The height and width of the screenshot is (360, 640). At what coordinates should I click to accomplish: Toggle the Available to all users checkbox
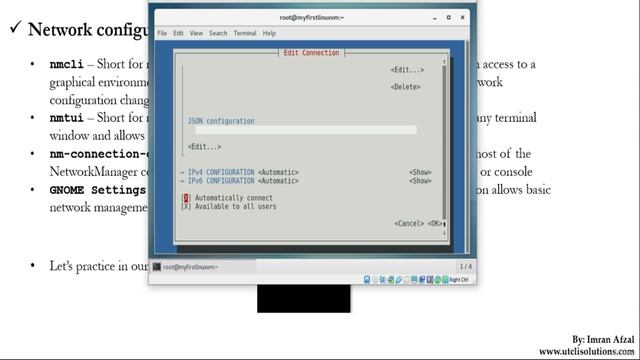point(186,207)
